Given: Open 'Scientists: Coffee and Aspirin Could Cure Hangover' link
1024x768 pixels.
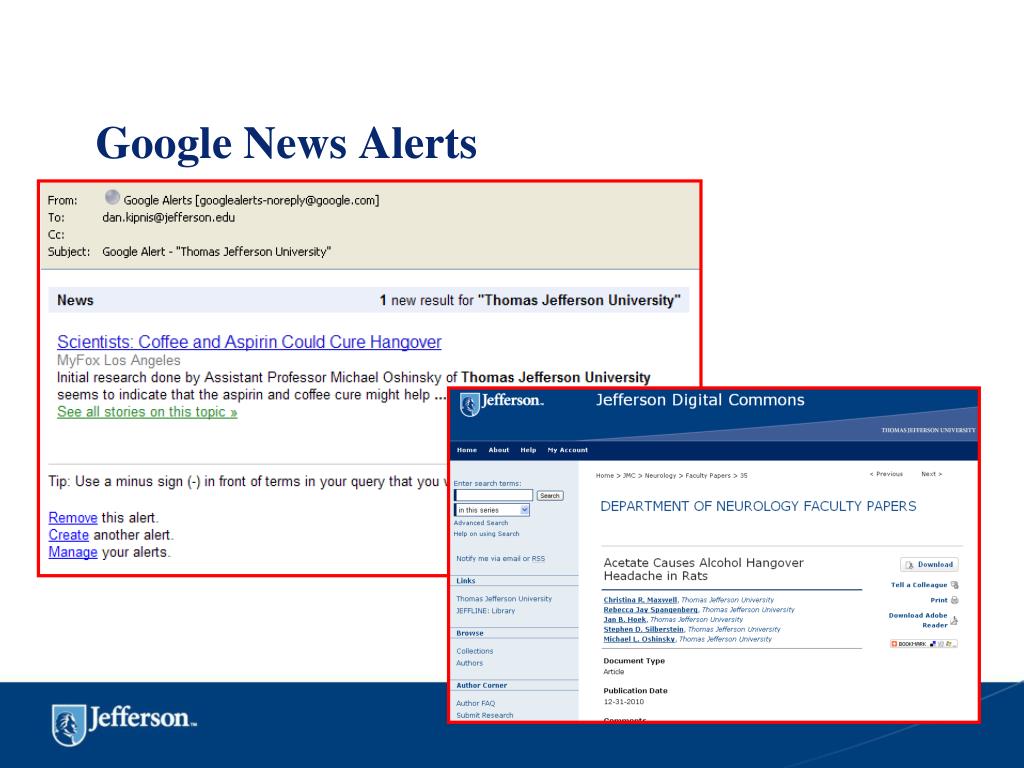Looking at the screenshot, I should (249, 342).
